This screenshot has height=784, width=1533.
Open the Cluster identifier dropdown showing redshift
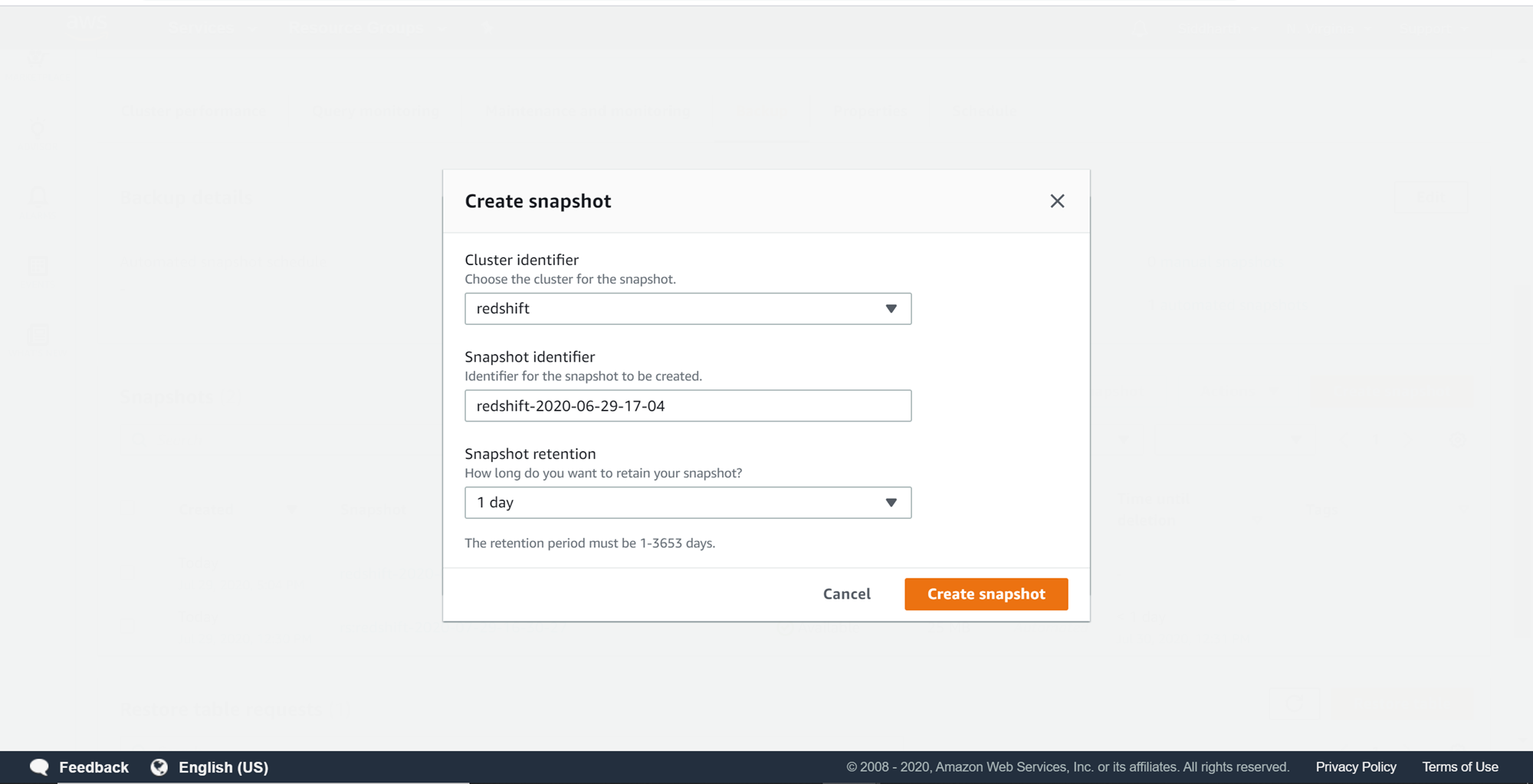(688, 309)
